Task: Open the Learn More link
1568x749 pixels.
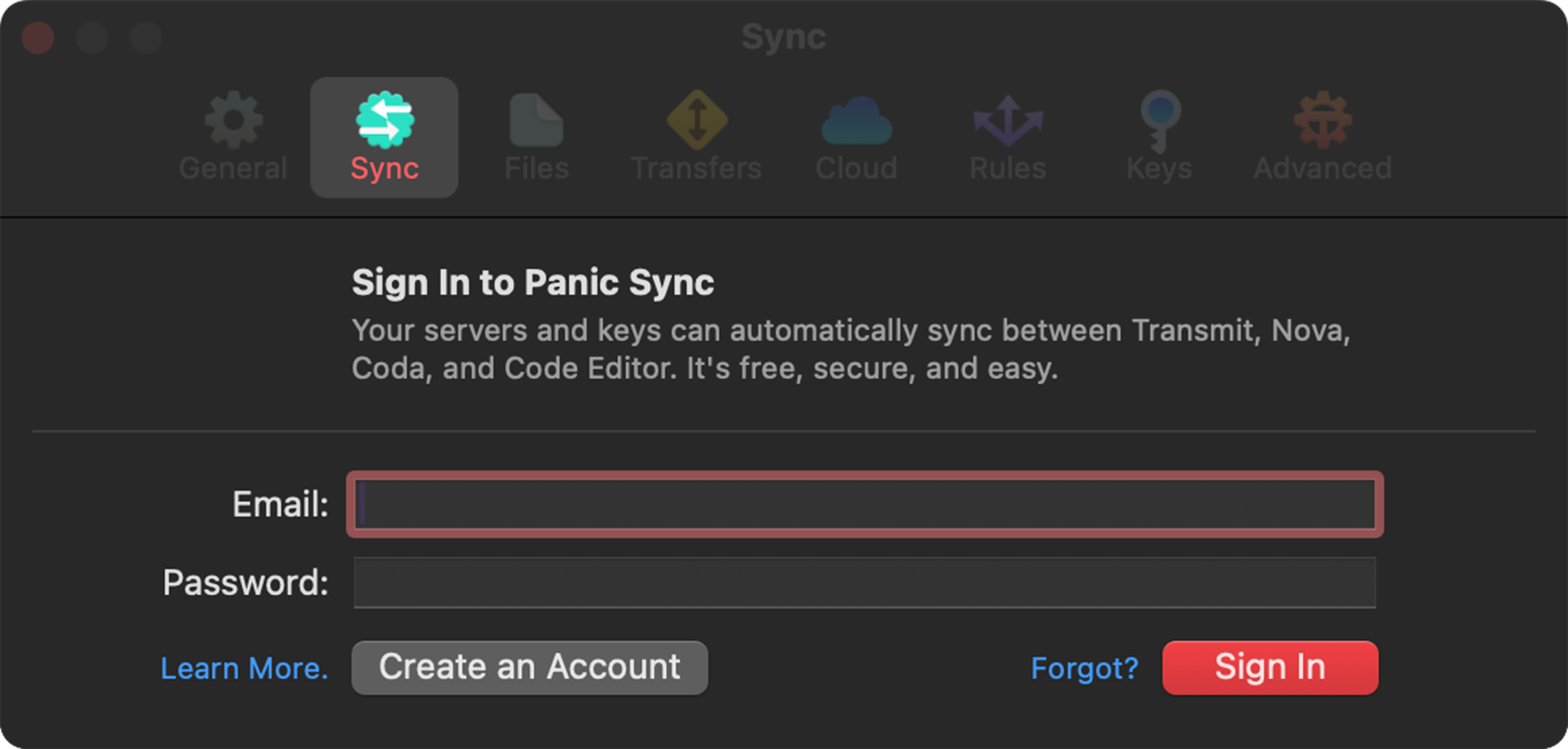Action: click(x=245, y=669)
